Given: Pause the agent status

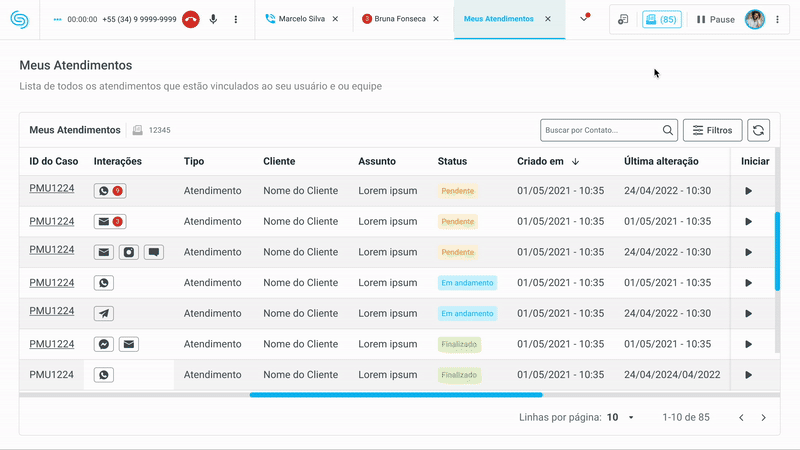Looking at the screenshot, I should point(715,19).
